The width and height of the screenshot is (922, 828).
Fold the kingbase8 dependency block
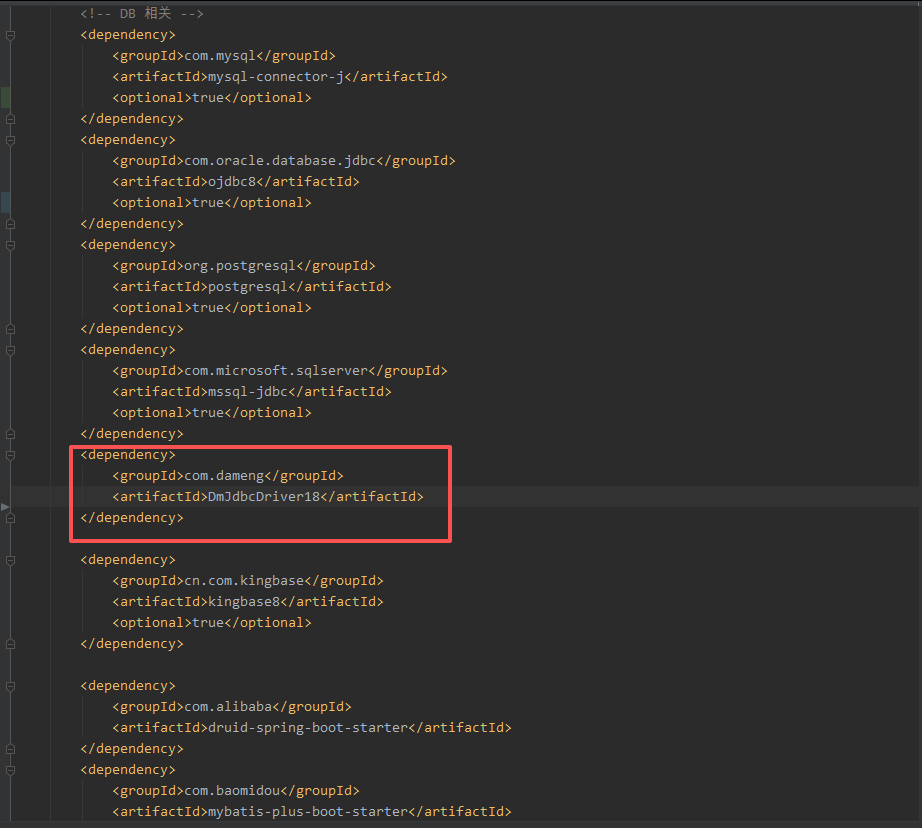point(10,560)
